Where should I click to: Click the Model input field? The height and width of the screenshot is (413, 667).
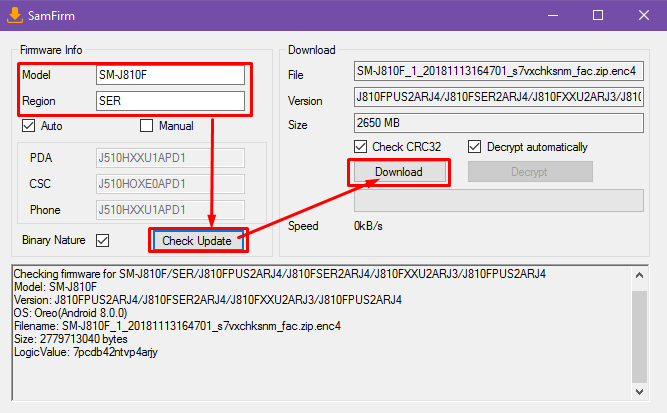pyautogui.click(x=170, y=75)
